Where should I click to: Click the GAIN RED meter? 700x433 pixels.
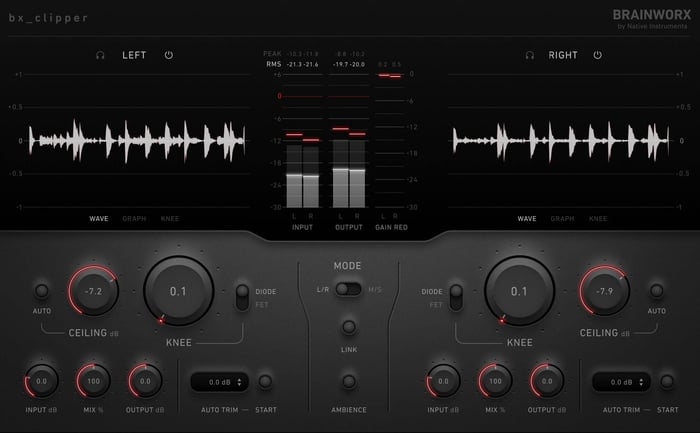[390, 141]
